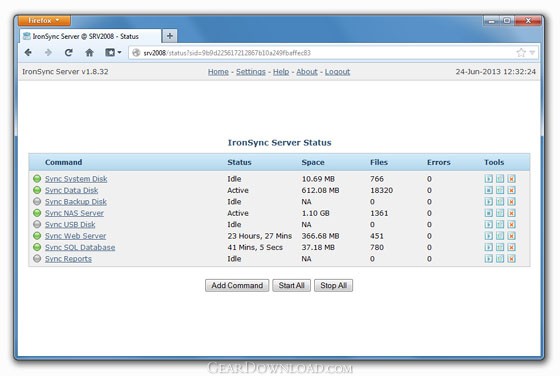Open the Sync NAS Server command link
Screen dimensions: 560x376
point(74,213)
